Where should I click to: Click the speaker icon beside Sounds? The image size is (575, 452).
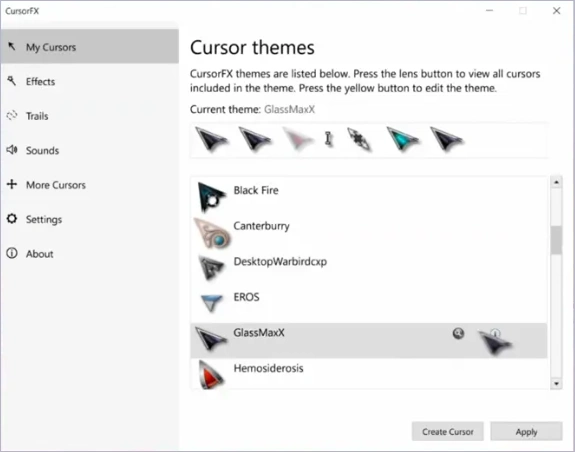point(12,150)
